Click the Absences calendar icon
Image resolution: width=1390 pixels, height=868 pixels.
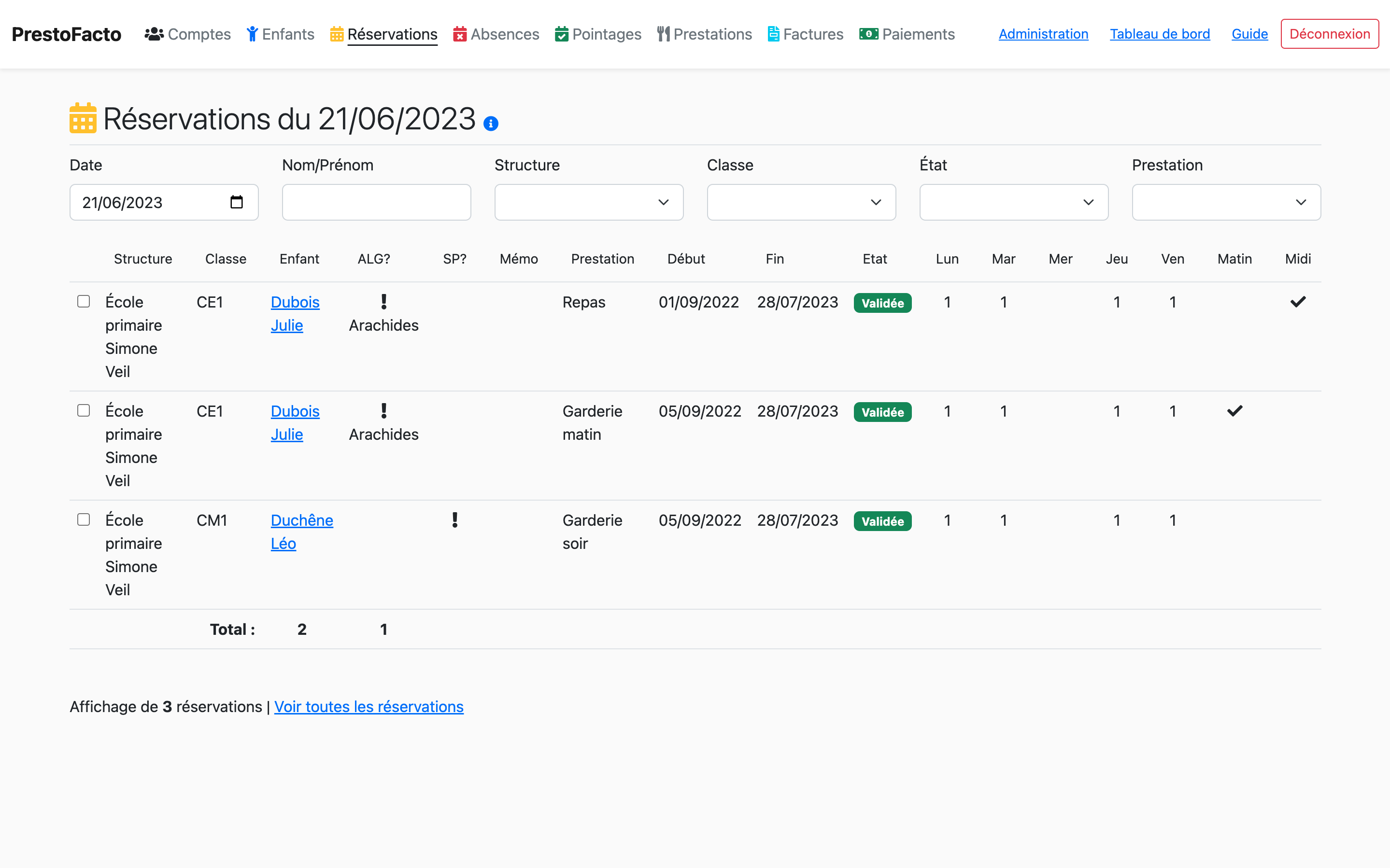459,34
